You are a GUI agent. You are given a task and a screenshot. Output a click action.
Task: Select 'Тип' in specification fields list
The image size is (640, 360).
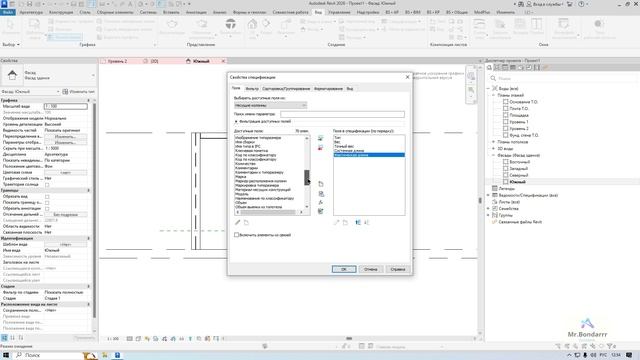tap(337, 138)
